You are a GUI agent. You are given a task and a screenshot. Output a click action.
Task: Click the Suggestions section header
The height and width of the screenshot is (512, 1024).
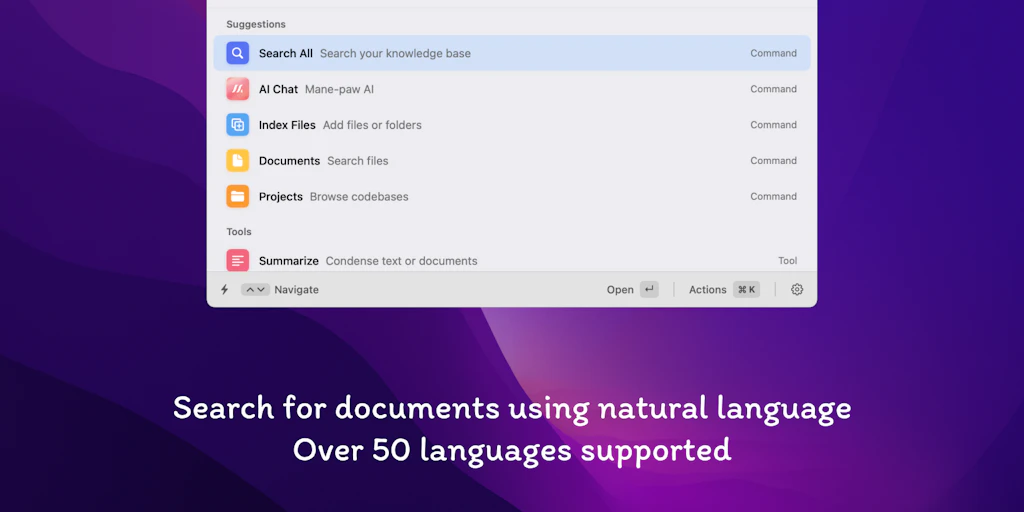(x=256, y=24)
